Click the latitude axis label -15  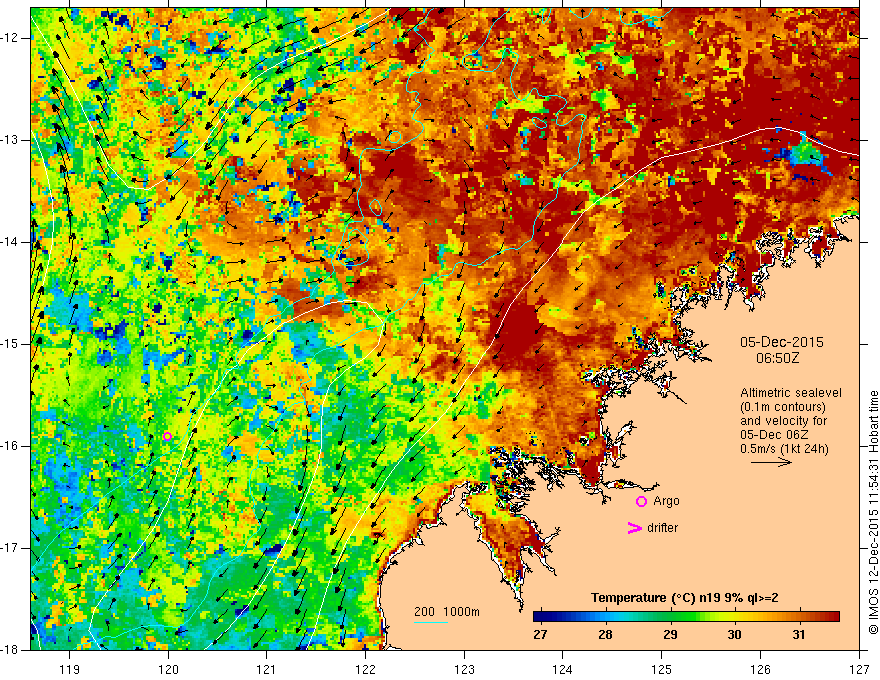pos(10,344)
